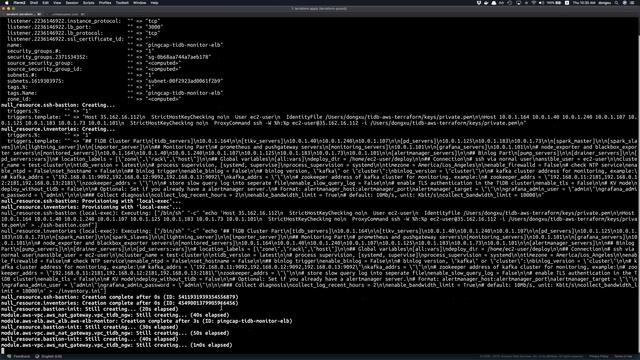Click the 'zone_id:' computed line
This screenshot has width=640, height=360.
point(94,99)
